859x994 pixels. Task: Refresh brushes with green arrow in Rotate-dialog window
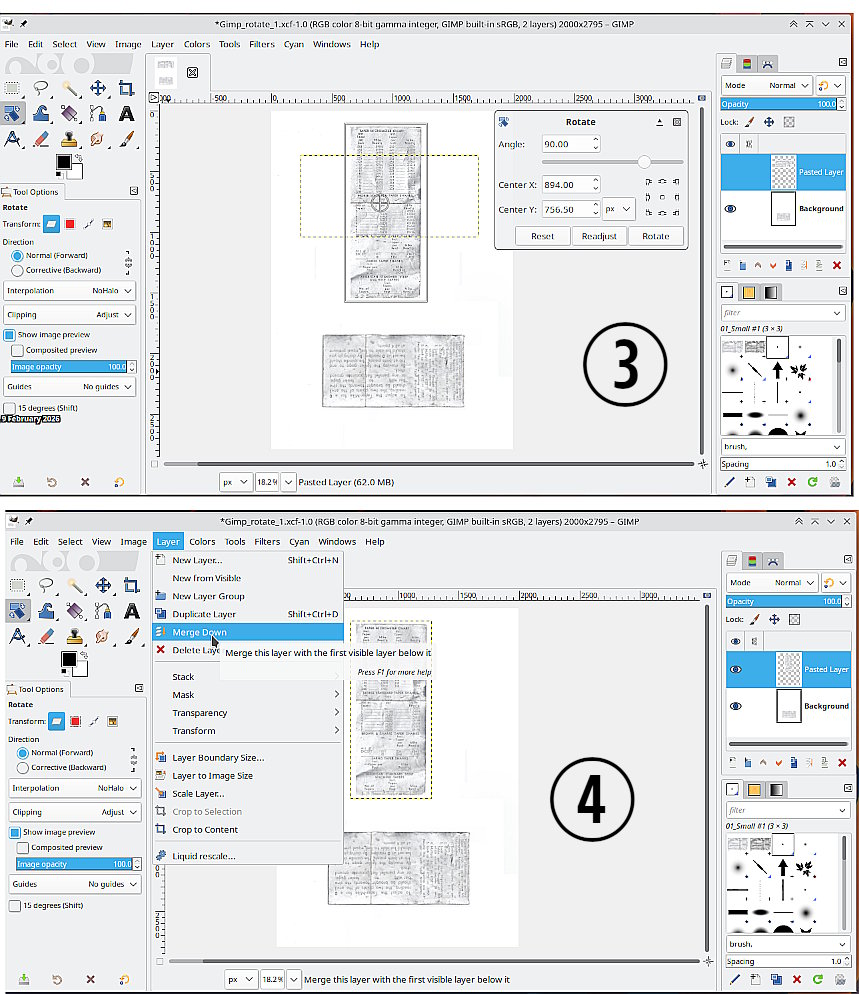813,482
